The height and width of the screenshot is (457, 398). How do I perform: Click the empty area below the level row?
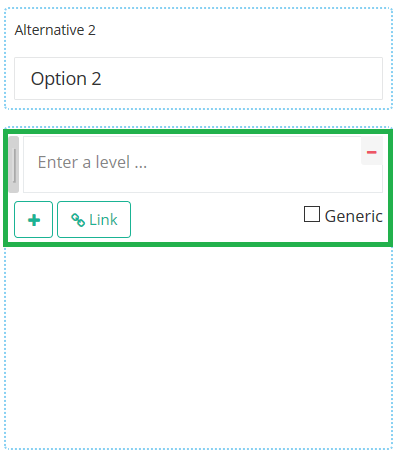198,347
